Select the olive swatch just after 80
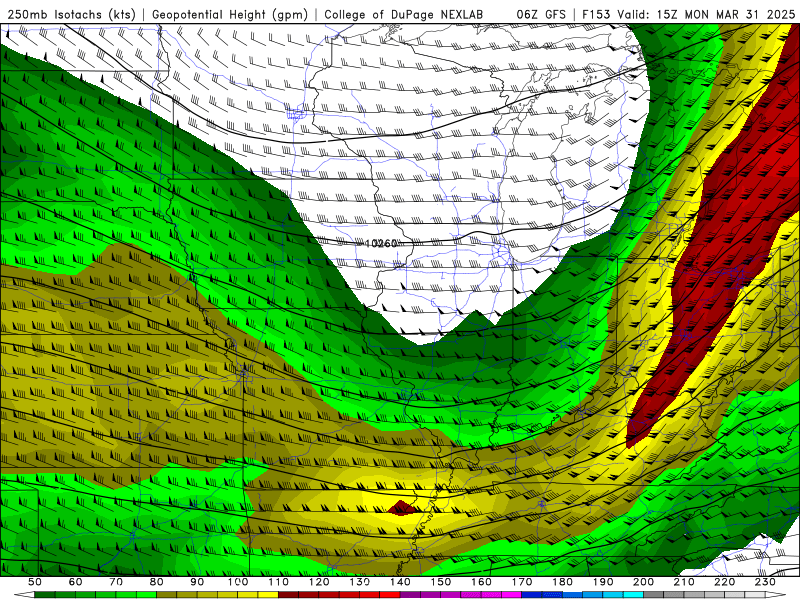This screenshot has width=800, height=600. click(x=167, y=595)
